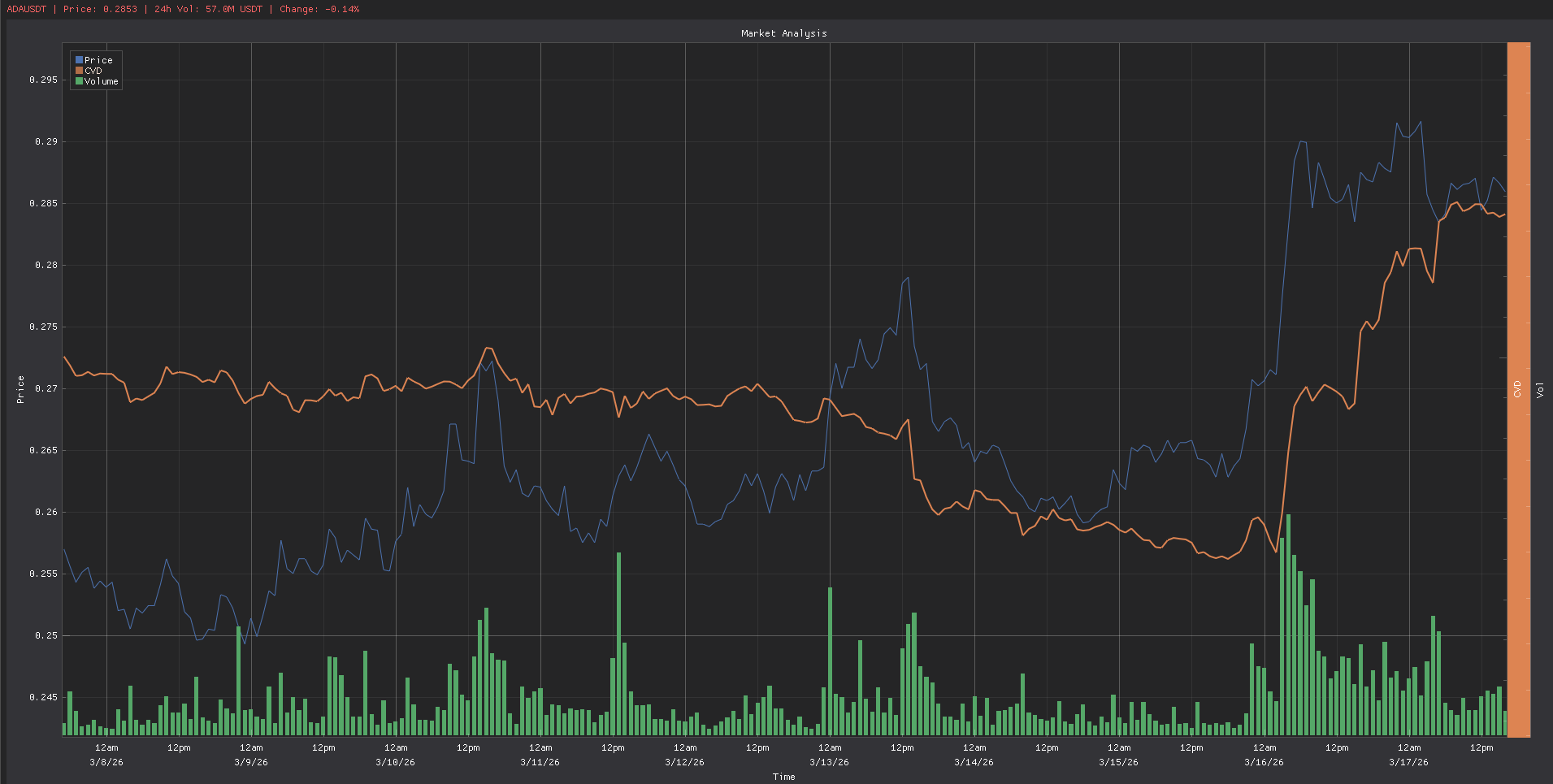The image size is (1553, 784).
Task: Click the price peak near 0.2915 on 3/17
Action: click(1421, 122)
